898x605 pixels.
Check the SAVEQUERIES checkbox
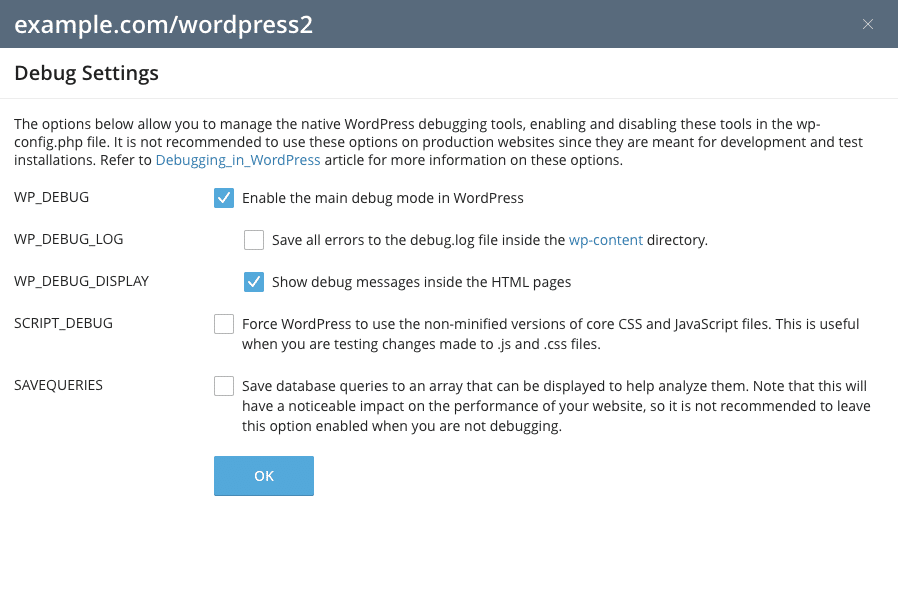click(x=224, y=386)
